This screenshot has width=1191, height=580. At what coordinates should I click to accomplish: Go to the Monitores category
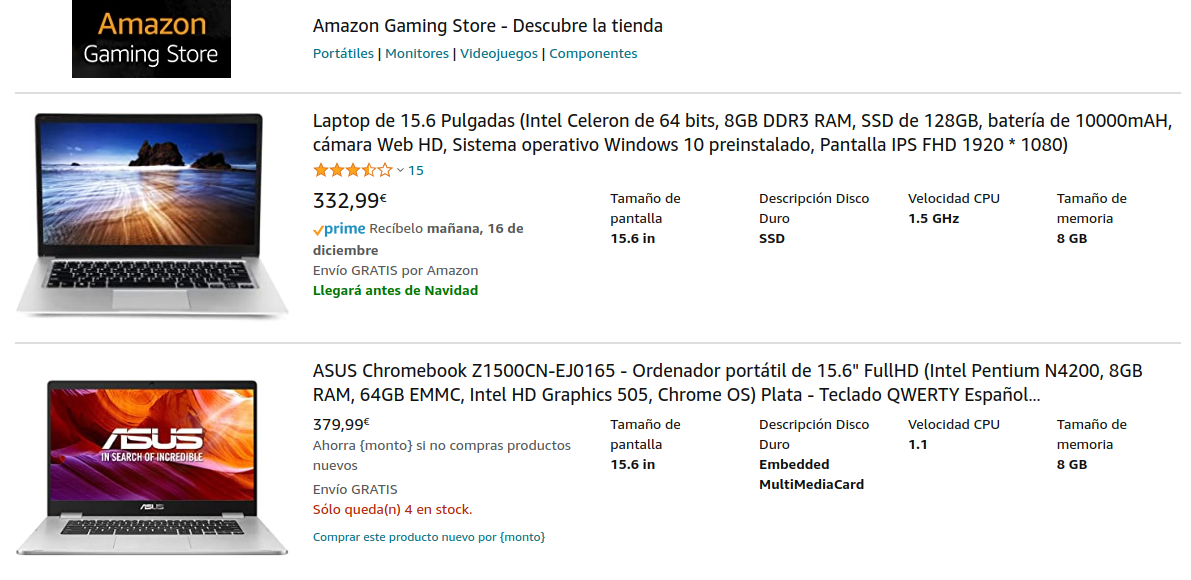417,54
